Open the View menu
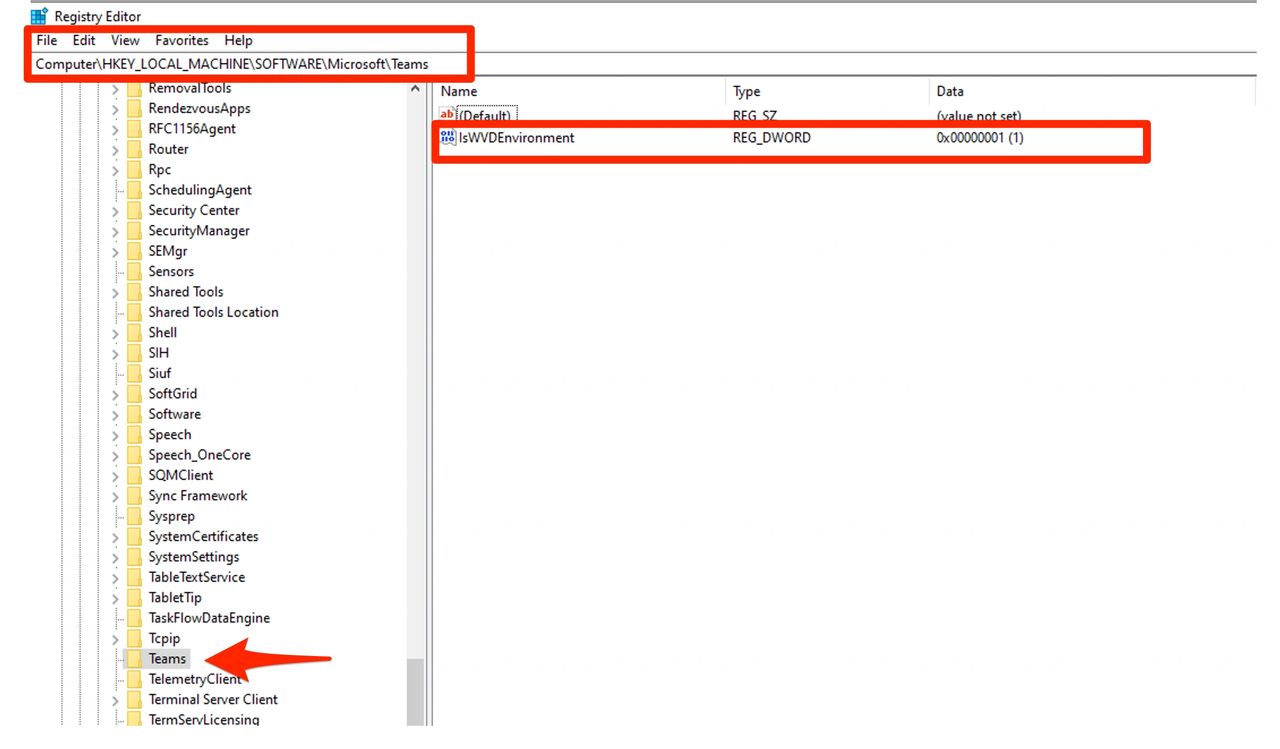Viewport: 1280px width, 749px height. point(125,41)
